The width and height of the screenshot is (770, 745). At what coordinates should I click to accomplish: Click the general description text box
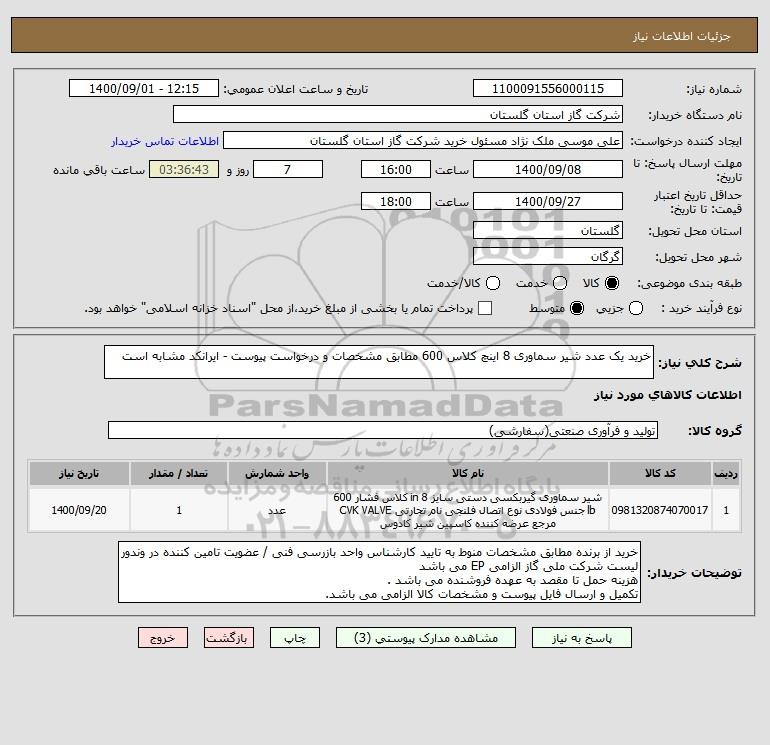pos(379,362)
